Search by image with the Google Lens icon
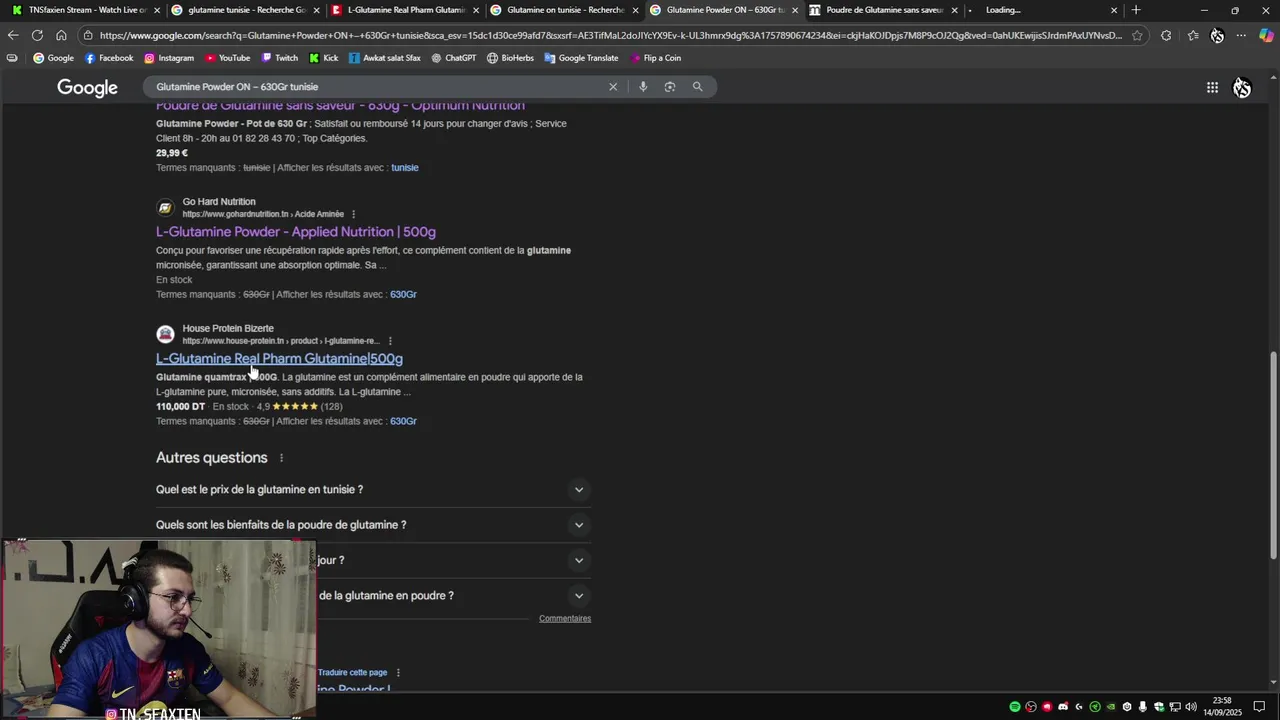The height and width of the screenshot is (720, 1280). click(670, 87)
